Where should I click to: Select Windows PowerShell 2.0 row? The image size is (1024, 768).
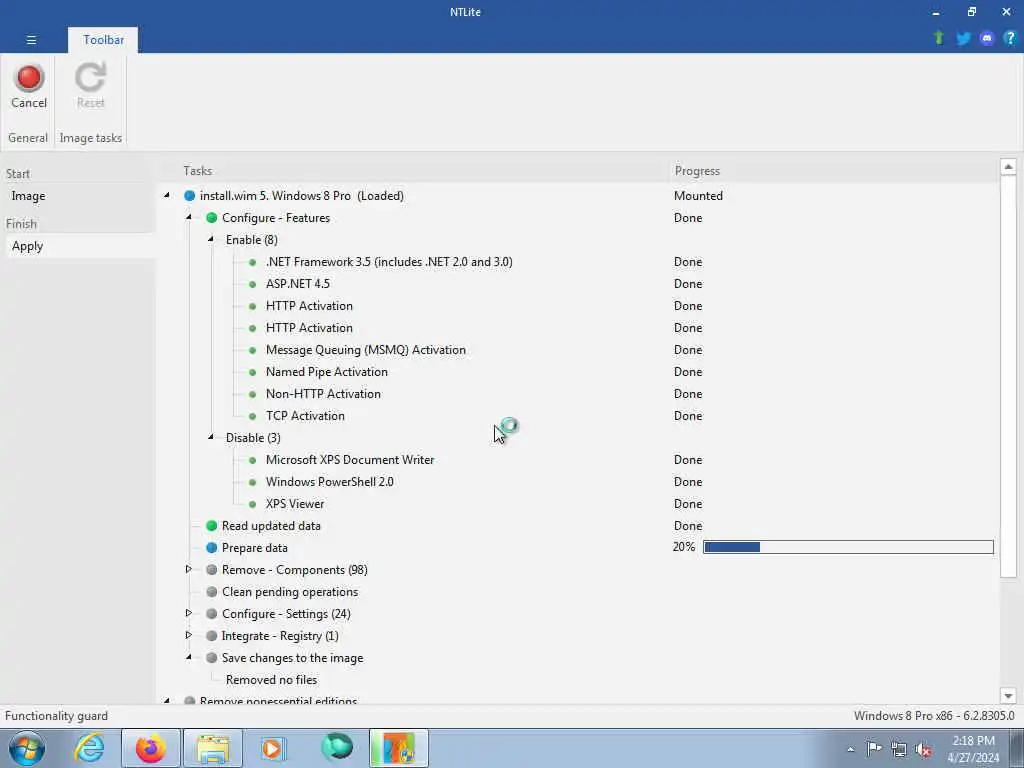click(x=330, y=482)
